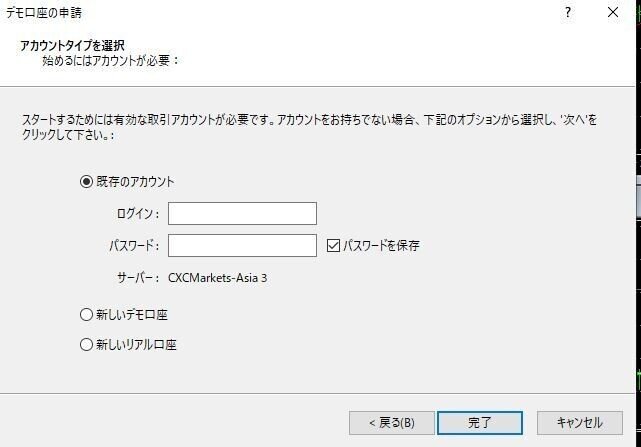Cancel with the キャンセル button

click(x=579, y=422)
